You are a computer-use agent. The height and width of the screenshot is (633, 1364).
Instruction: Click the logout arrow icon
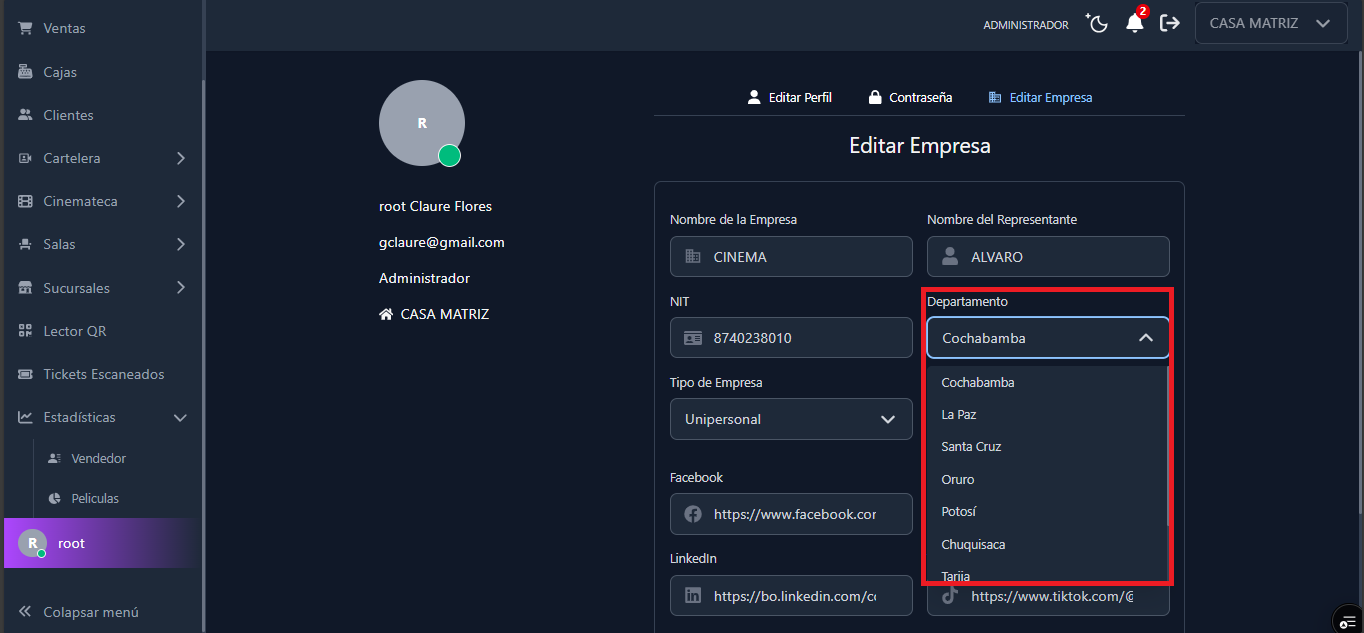(x=1169, y=24)
